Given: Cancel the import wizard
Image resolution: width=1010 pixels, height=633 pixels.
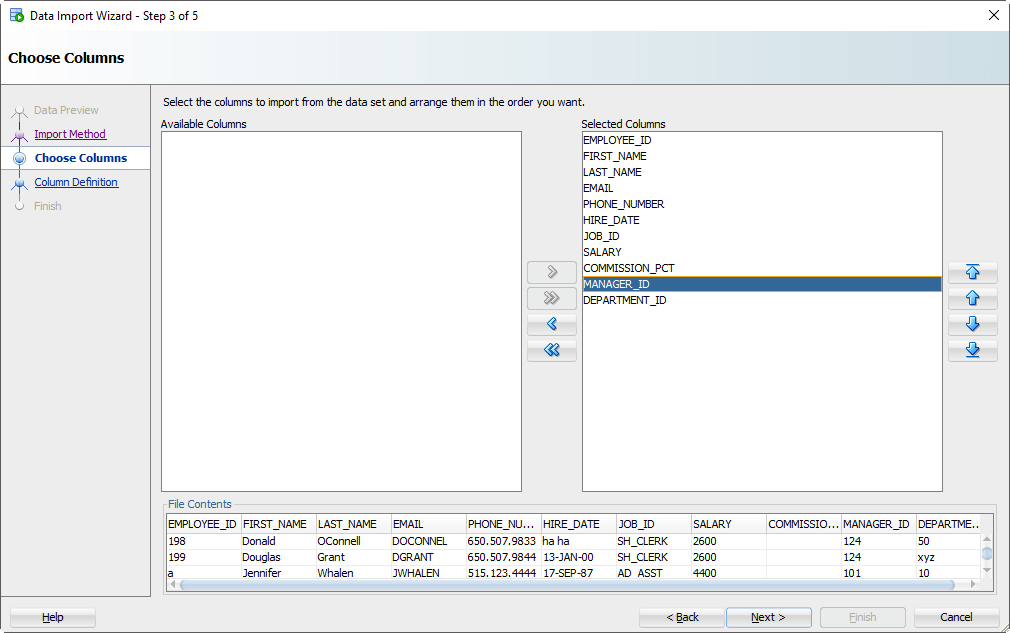Looking at the screenshot, I should pos(955,617).
